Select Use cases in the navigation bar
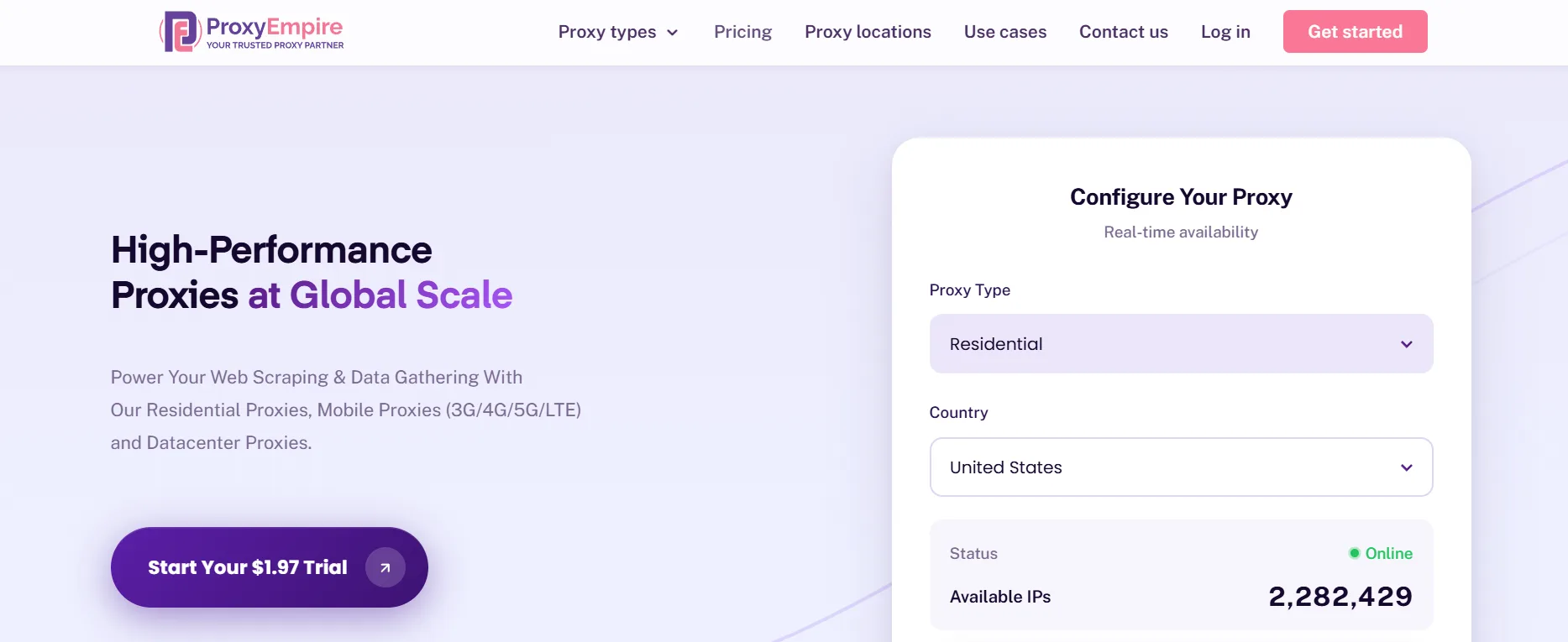Screen dimensions: 1568x642 point(1004,32)
